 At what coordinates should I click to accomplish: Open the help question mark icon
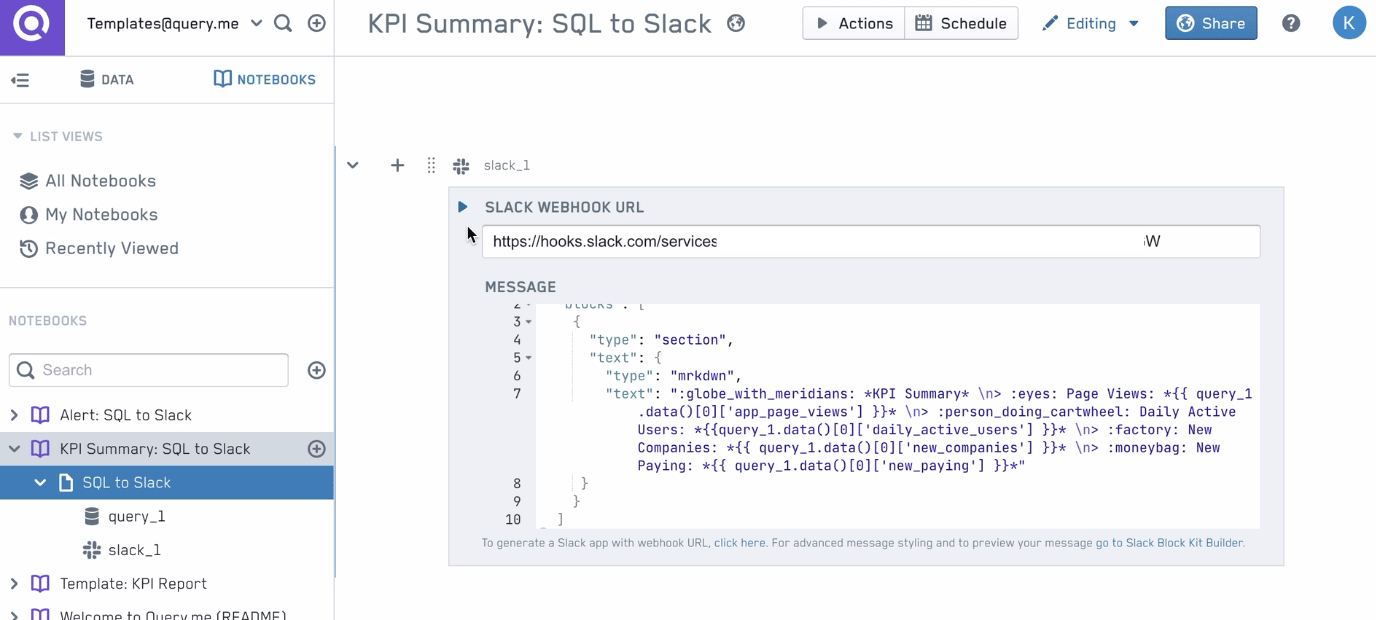[x=1291, y=23]
